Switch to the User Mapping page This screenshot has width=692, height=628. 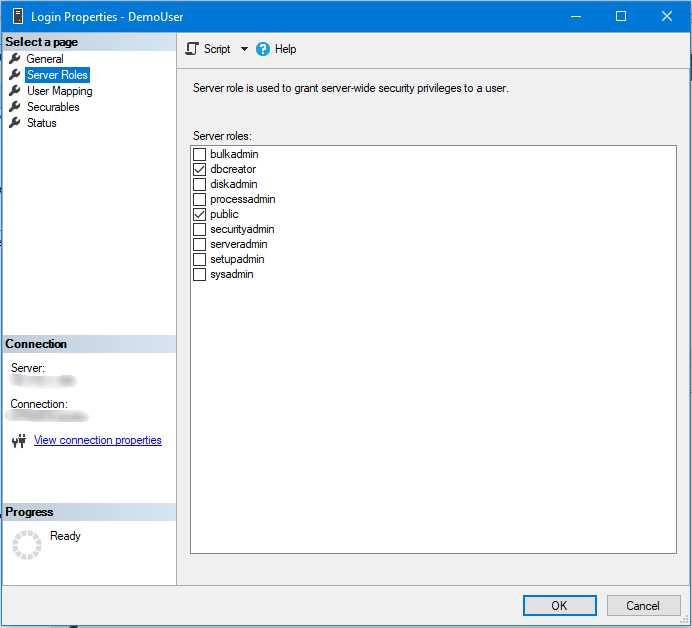(x=60, y=91)
